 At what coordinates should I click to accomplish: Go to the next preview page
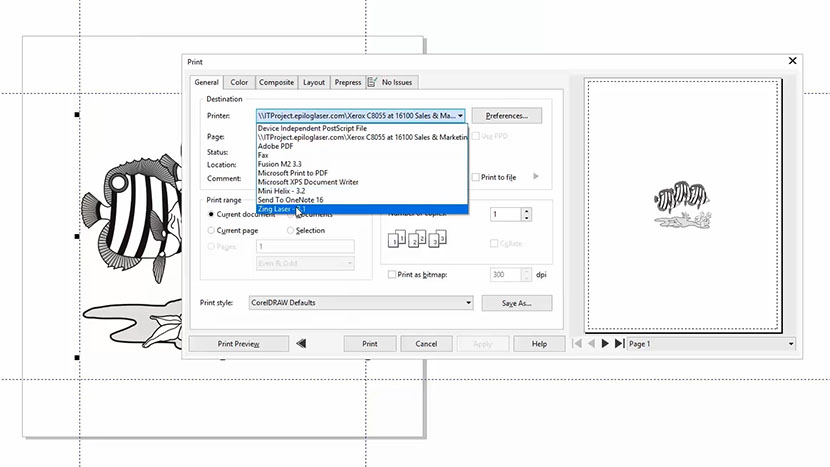point(605,344)
